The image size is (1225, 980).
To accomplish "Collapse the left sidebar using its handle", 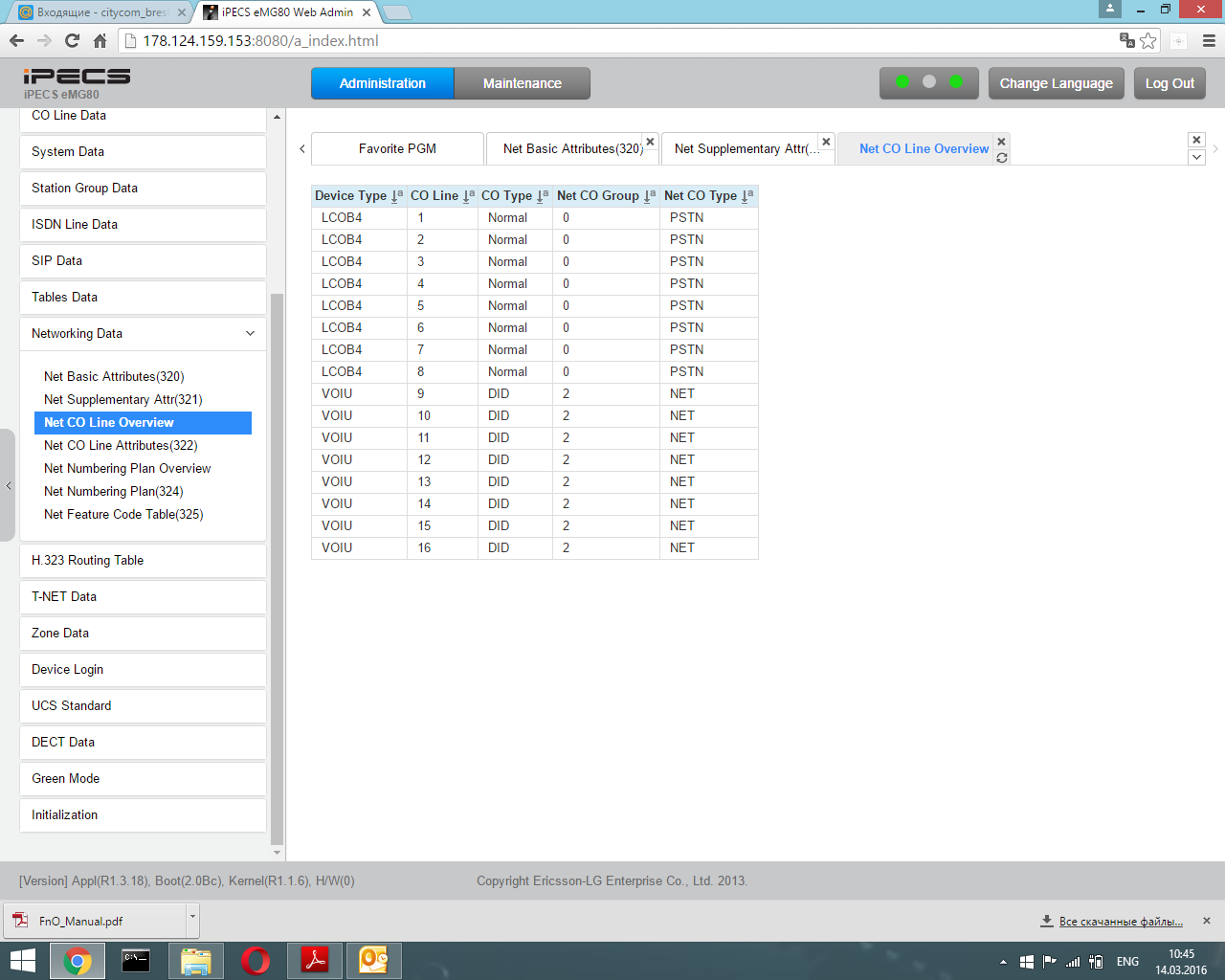I will coord(8,485).
